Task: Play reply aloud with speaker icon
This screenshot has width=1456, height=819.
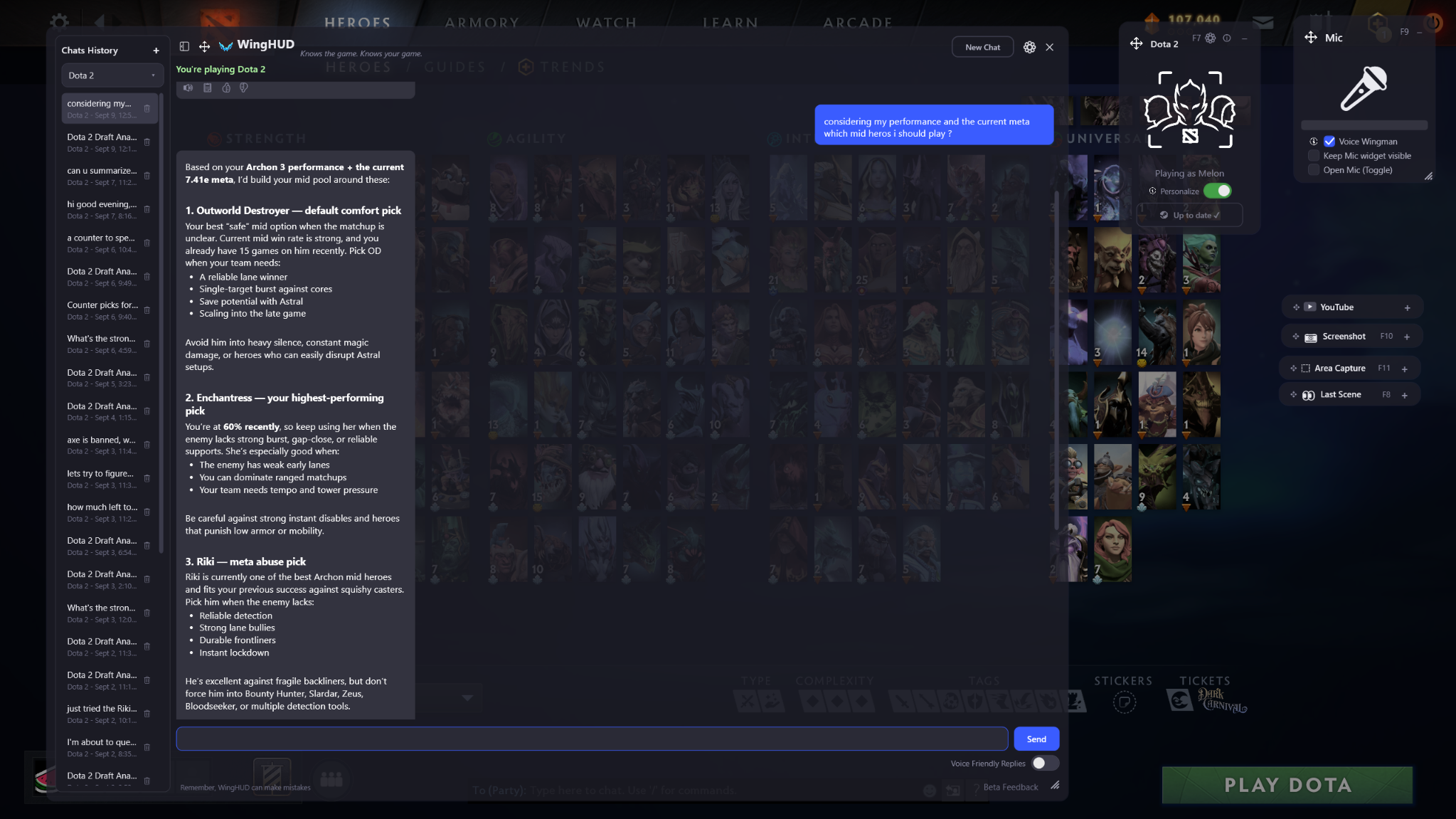Action: [x=188, y=88]
